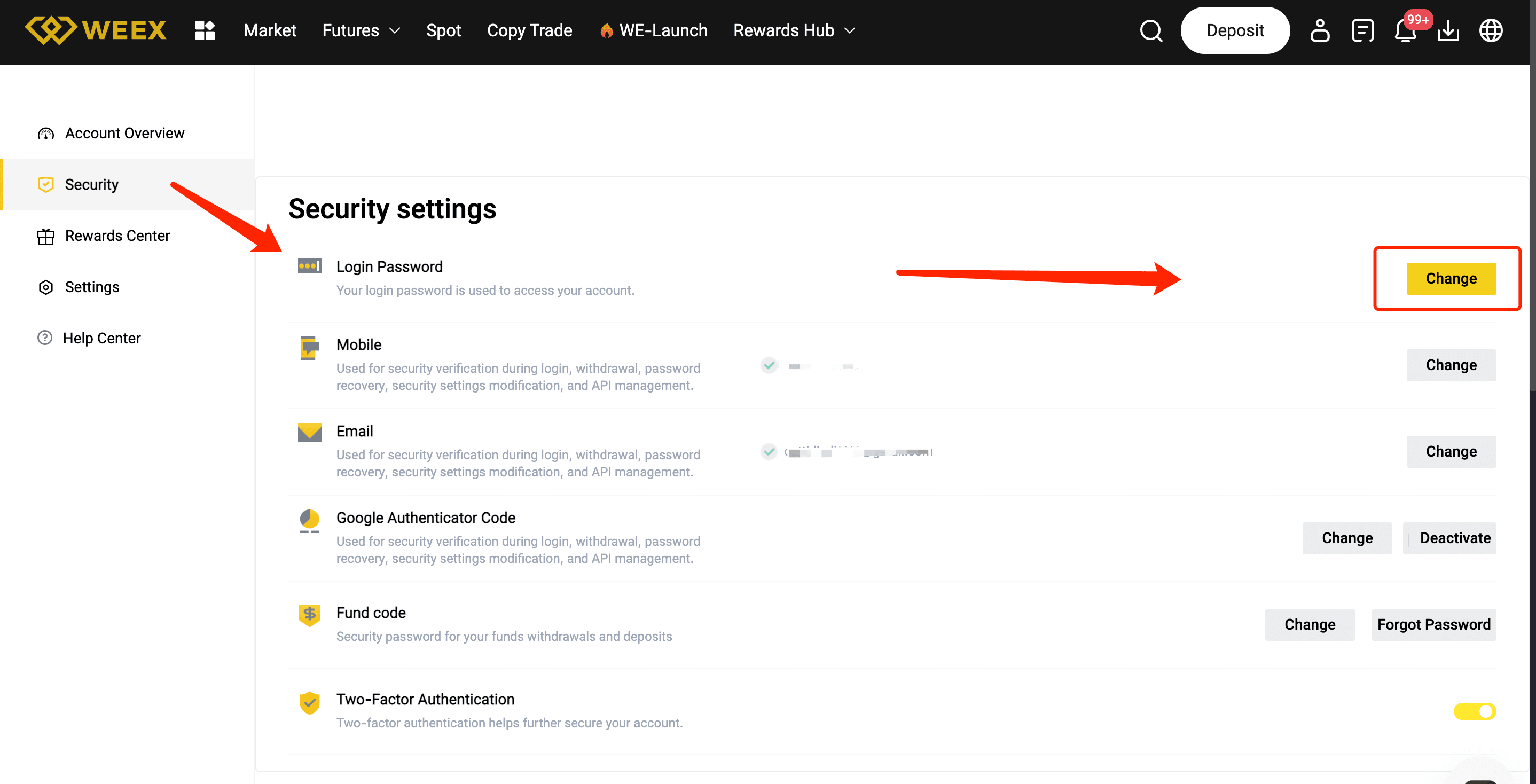1536x784 pixels.
Task: Open Copy Trade in navigation
Action: [529, 30]
